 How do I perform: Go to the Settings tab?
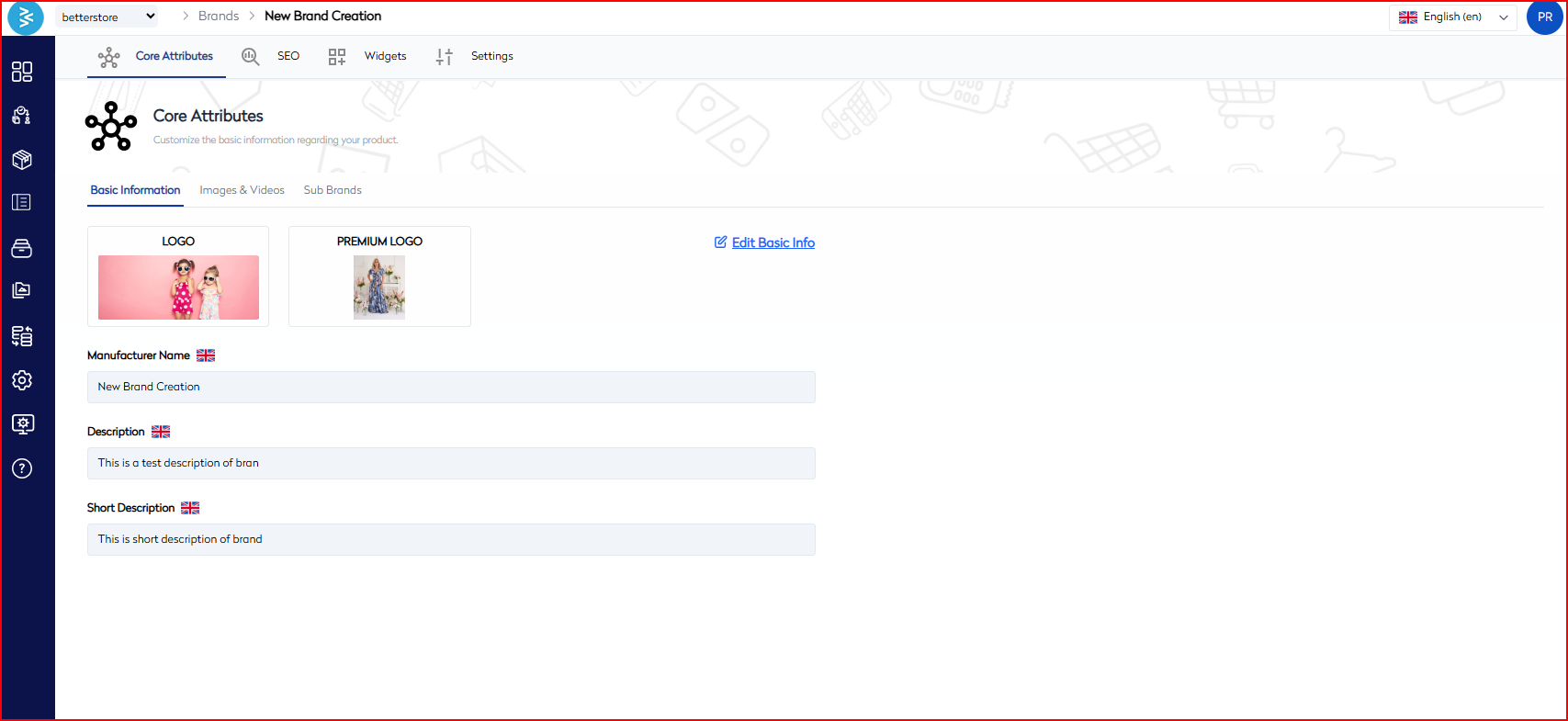click(475, 56)
